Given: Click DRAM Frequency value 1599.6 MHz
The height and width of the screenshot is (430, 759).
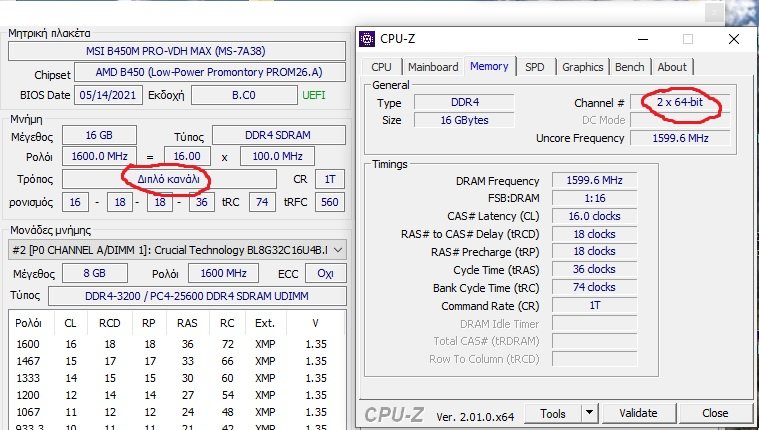Looking at the screenshot, I should (x=594, y=180).
